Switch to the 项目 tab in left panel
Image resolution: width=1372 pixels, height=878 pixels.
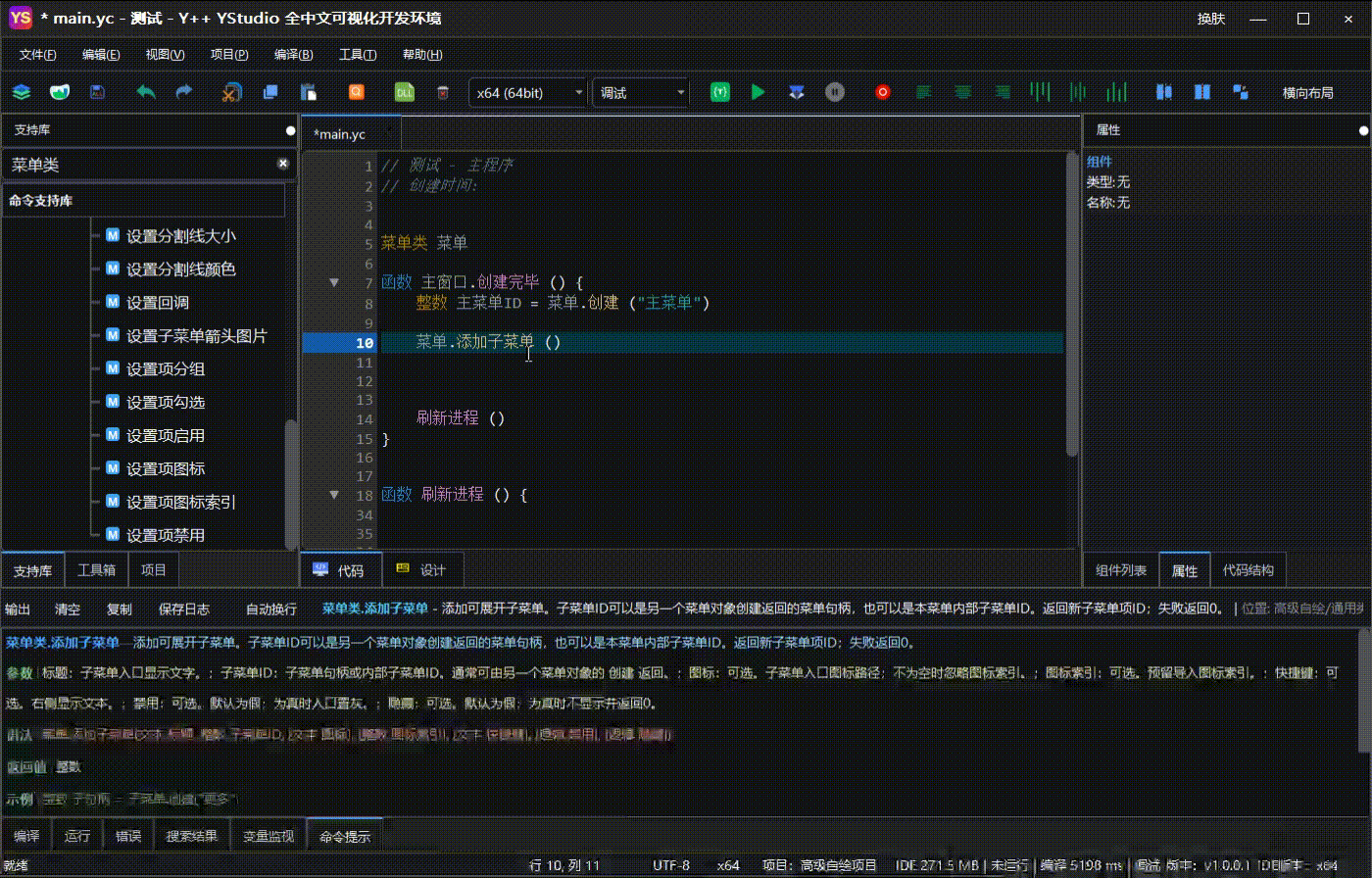[x=154, y=570]
